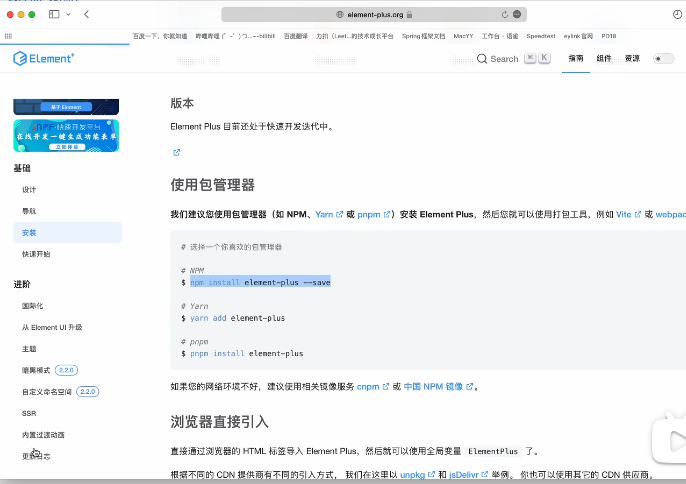Select 安装 in the sidebar
686x484 pixels.
[x=67, y=232]
